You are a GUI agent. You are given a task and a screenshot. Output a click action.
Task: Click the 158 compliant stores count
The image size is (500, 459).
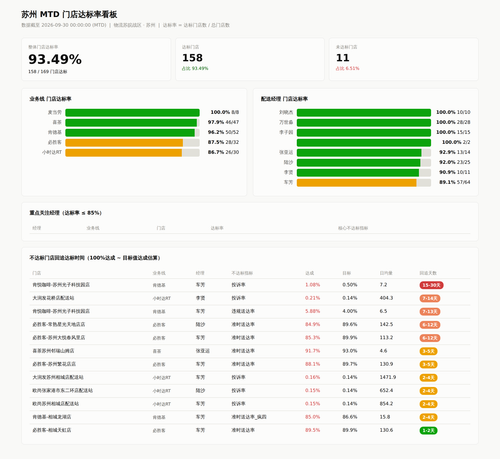point(192,58)
